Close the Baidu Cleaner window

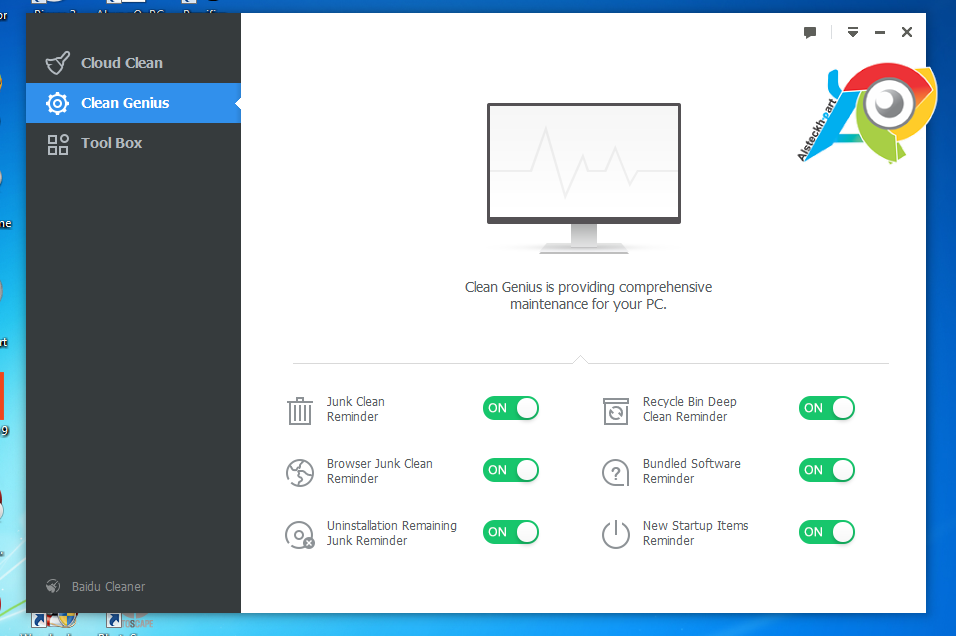point(907,32)
